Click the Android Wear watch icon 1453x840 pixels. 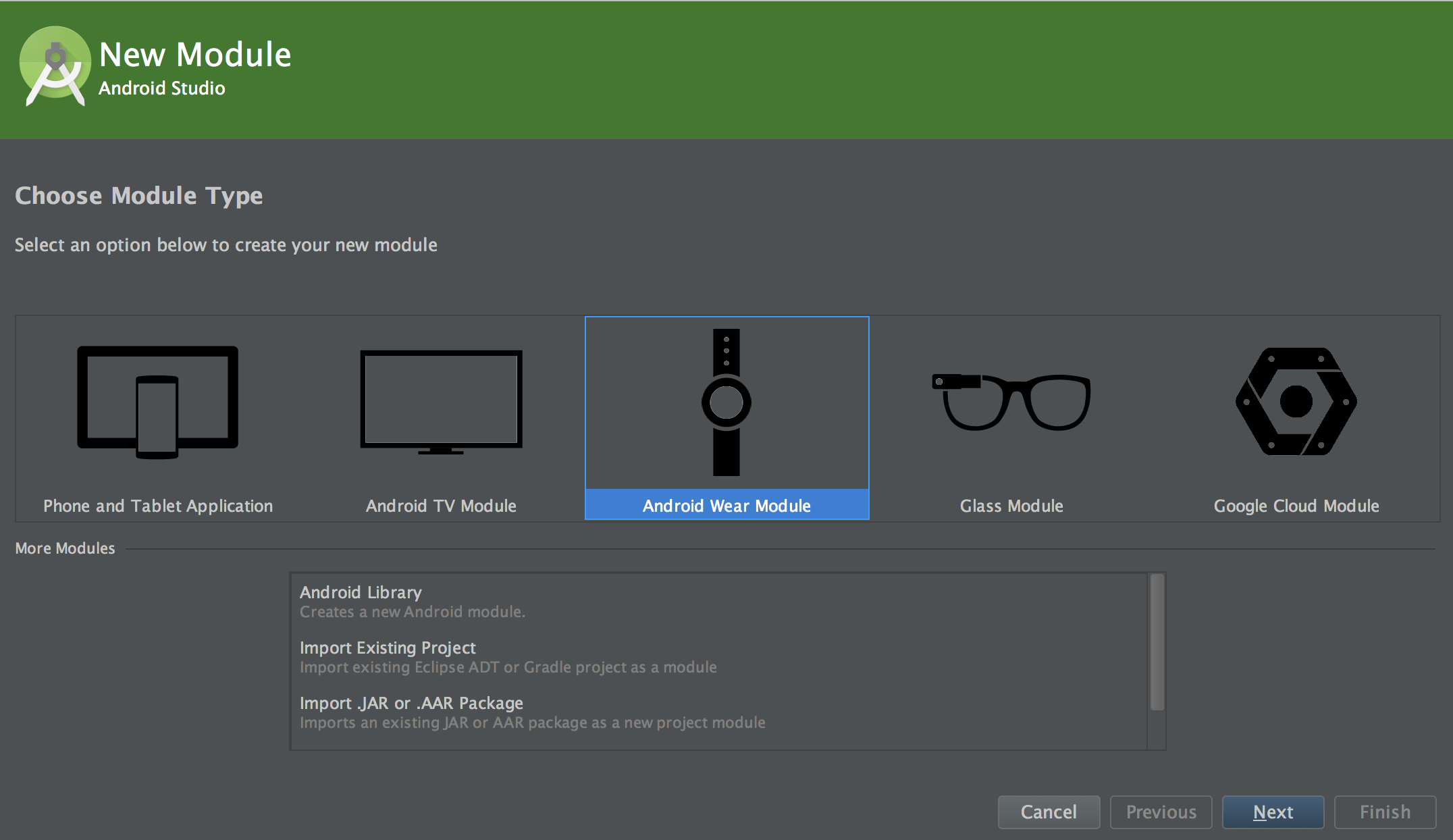coord(726,402)
